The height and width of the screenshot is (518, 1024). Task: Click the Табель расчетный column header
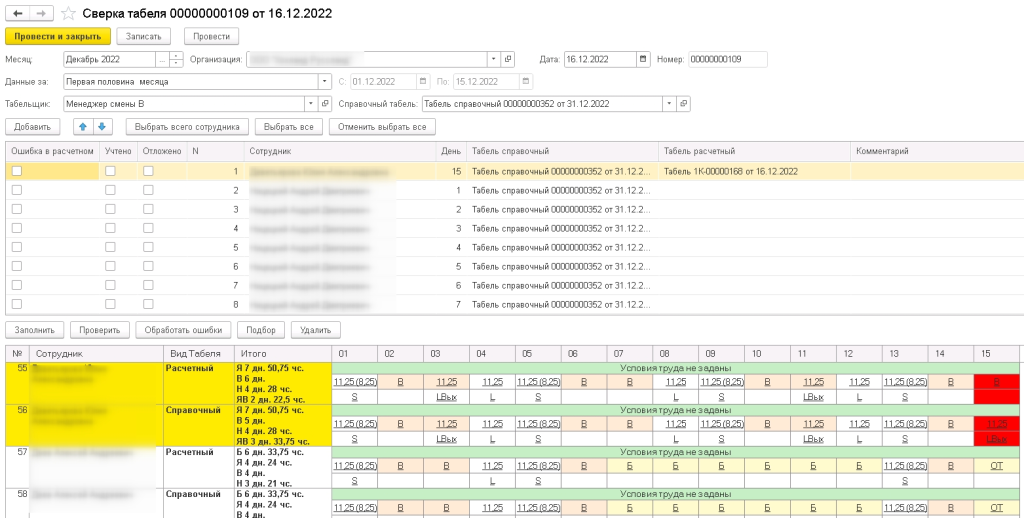point(754,151)
